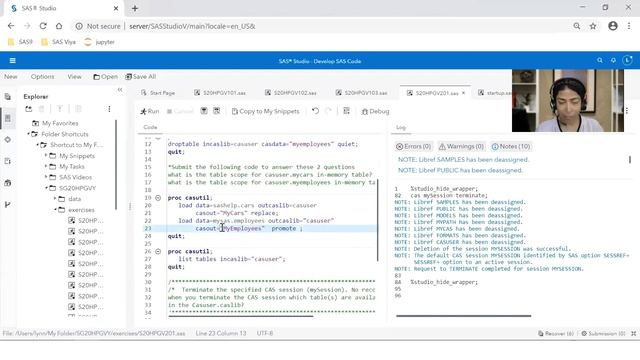
Task: Filter log by Errors (0)
Action: [x=413, y=146]
